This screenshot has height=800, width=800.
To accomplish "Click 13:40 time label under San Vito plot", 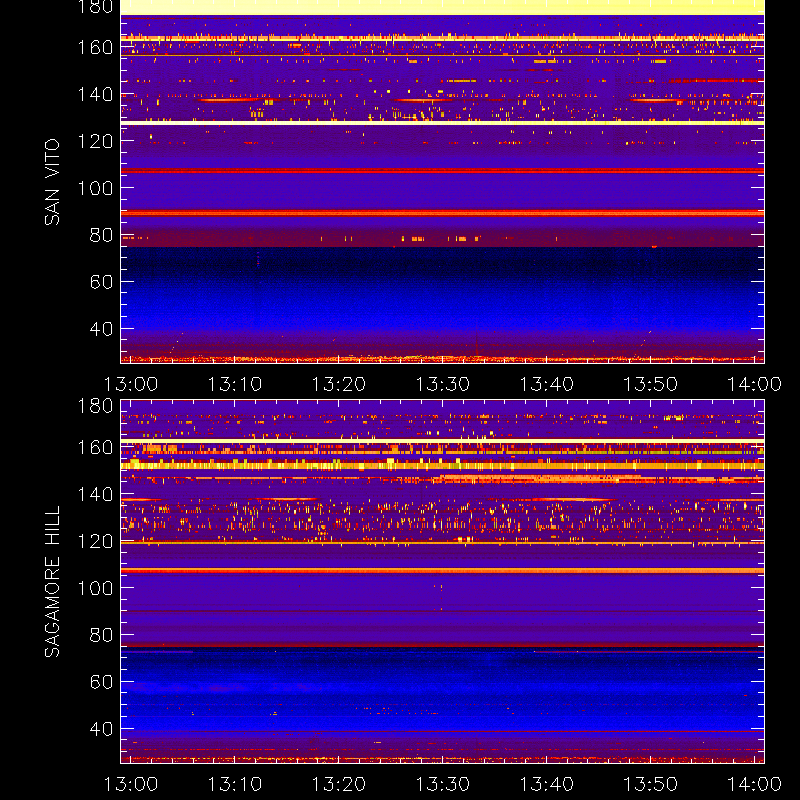I will [547, 384].
